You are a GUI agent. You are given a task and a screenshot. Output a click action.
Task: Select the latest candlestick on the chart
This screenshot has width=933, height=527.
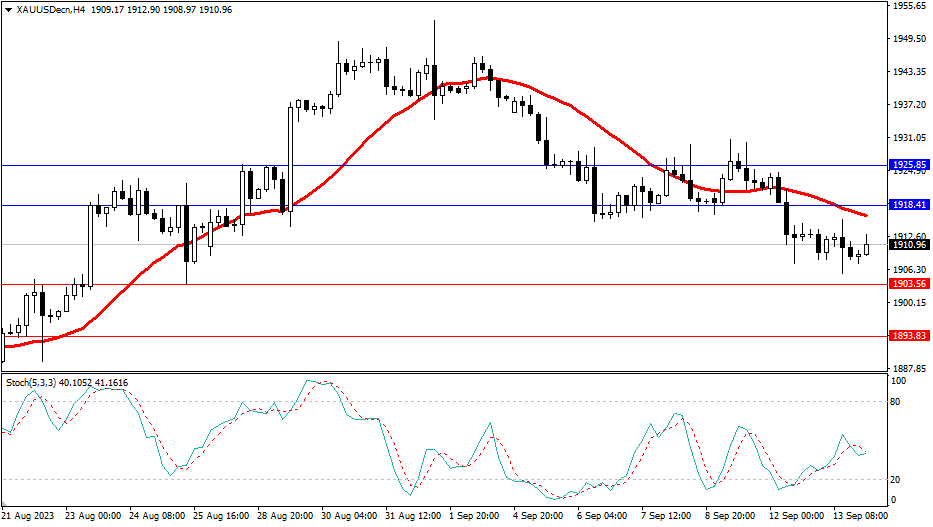click(x=866, y=247)
